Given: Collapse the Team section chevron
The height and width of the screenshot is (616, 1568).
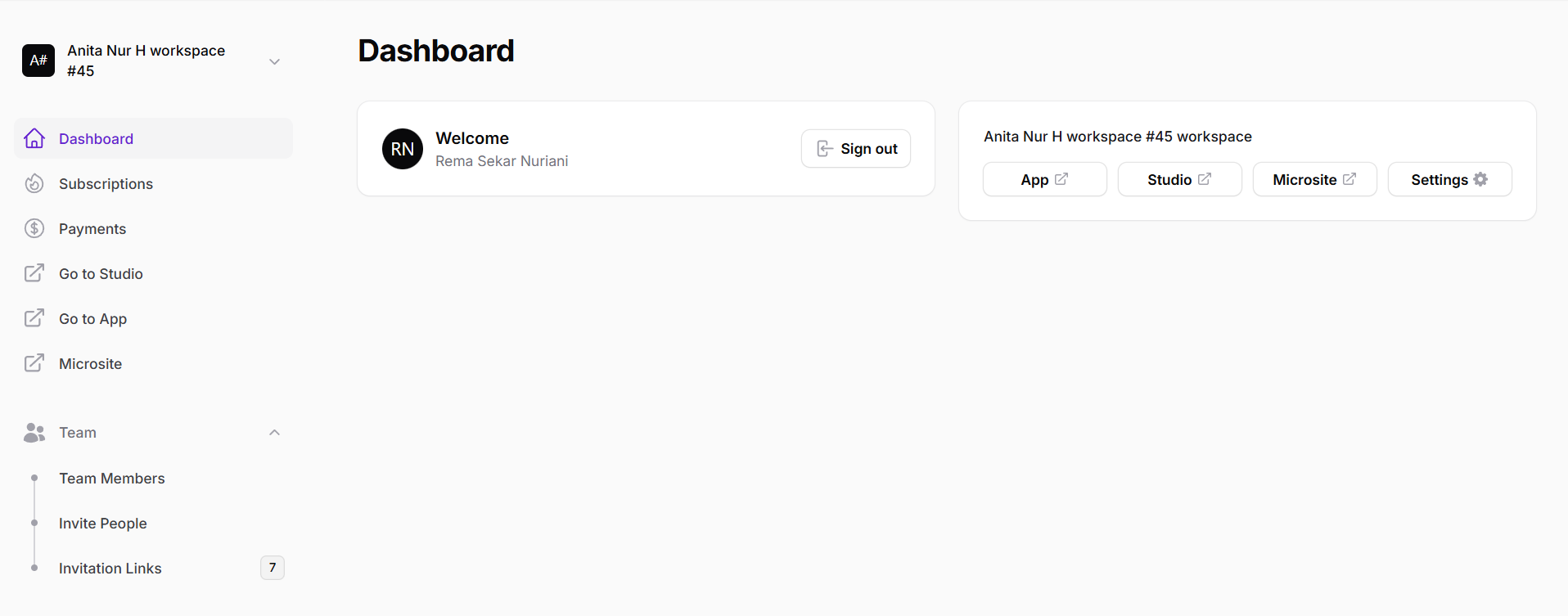Looking at the screenshot, I should click(x=274, y=432).
